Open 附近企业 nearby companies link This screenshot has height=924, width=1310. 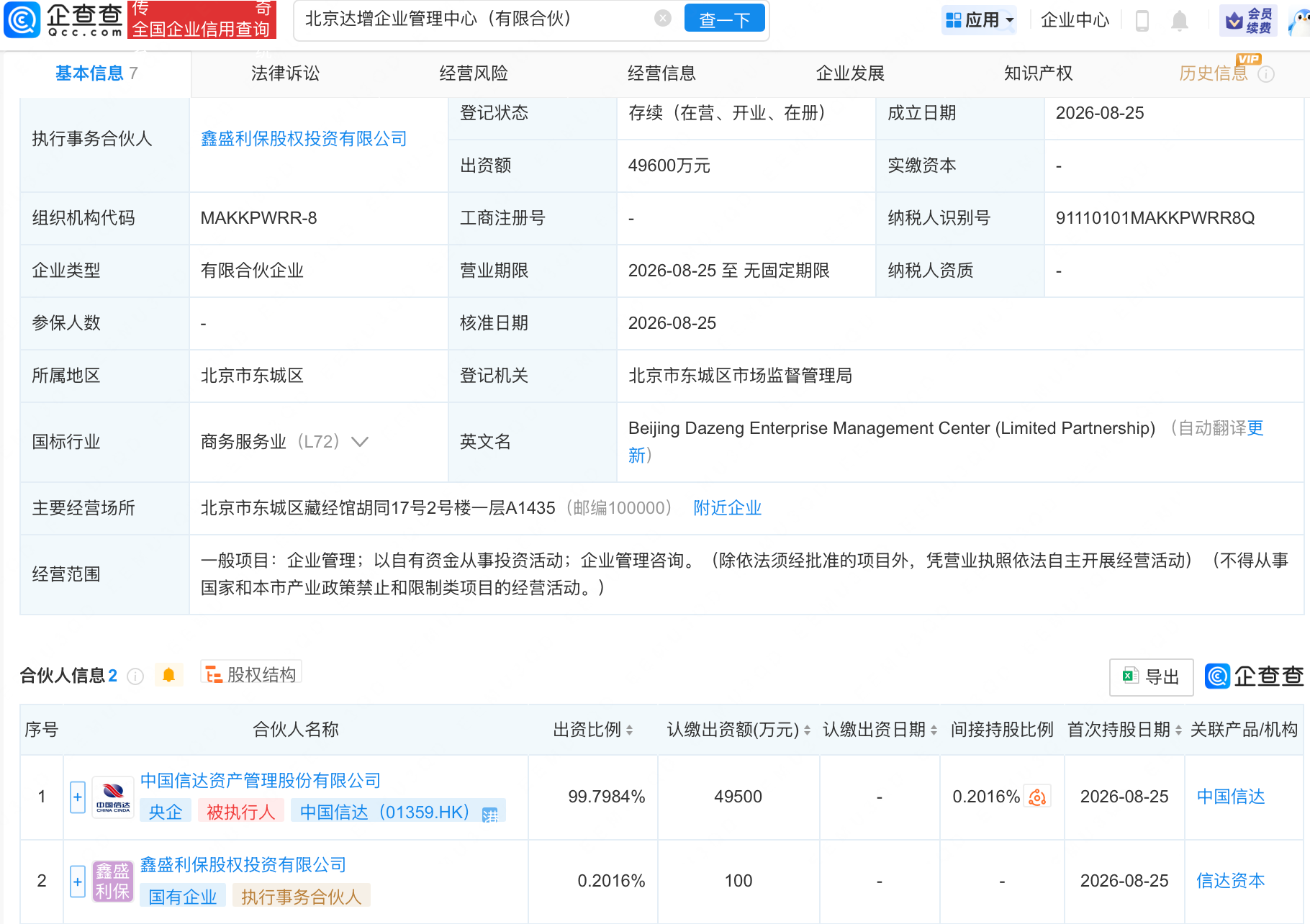pyautogui.click(x=727, y=507)
